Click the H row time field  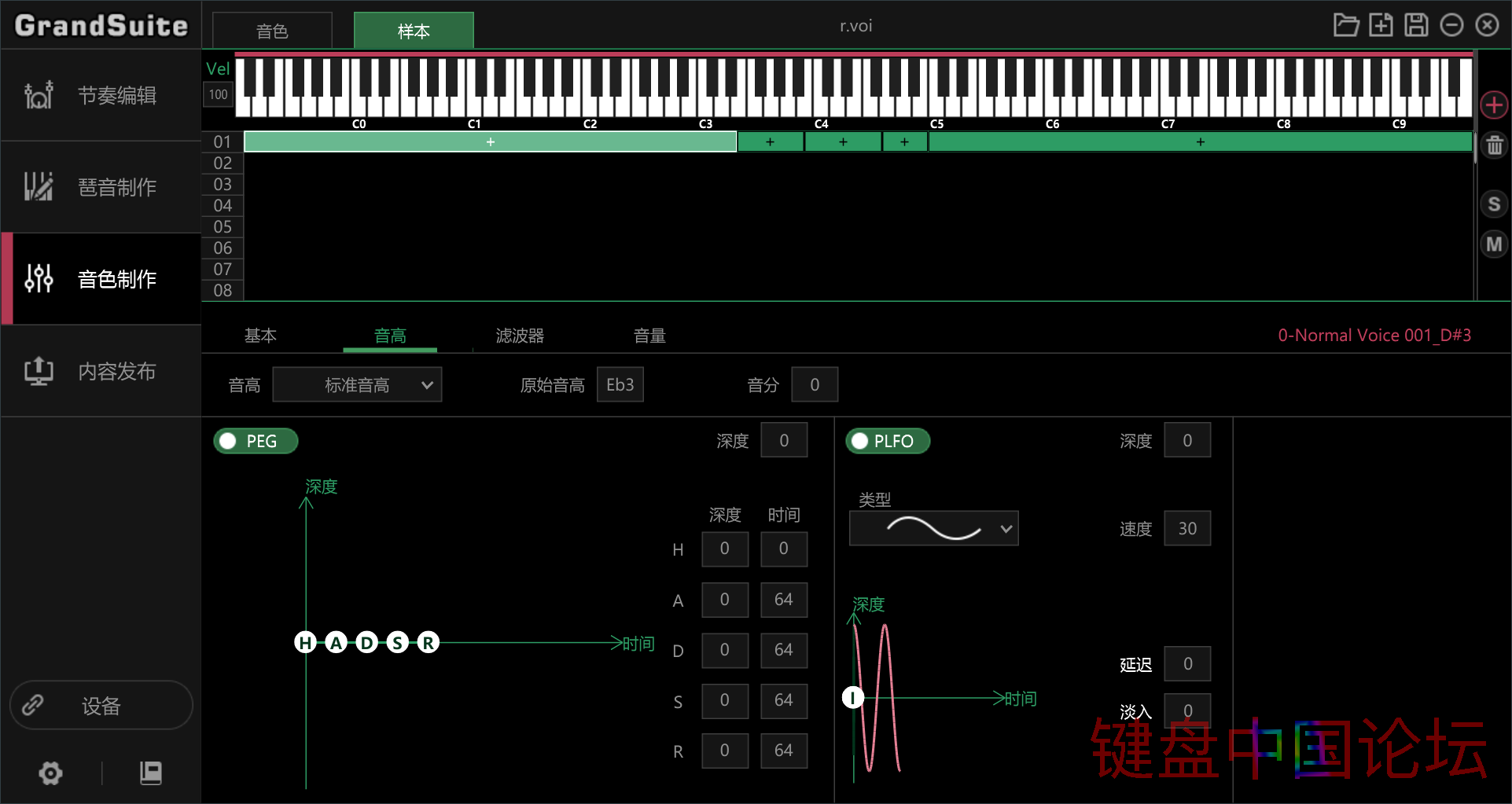[784, 549]
